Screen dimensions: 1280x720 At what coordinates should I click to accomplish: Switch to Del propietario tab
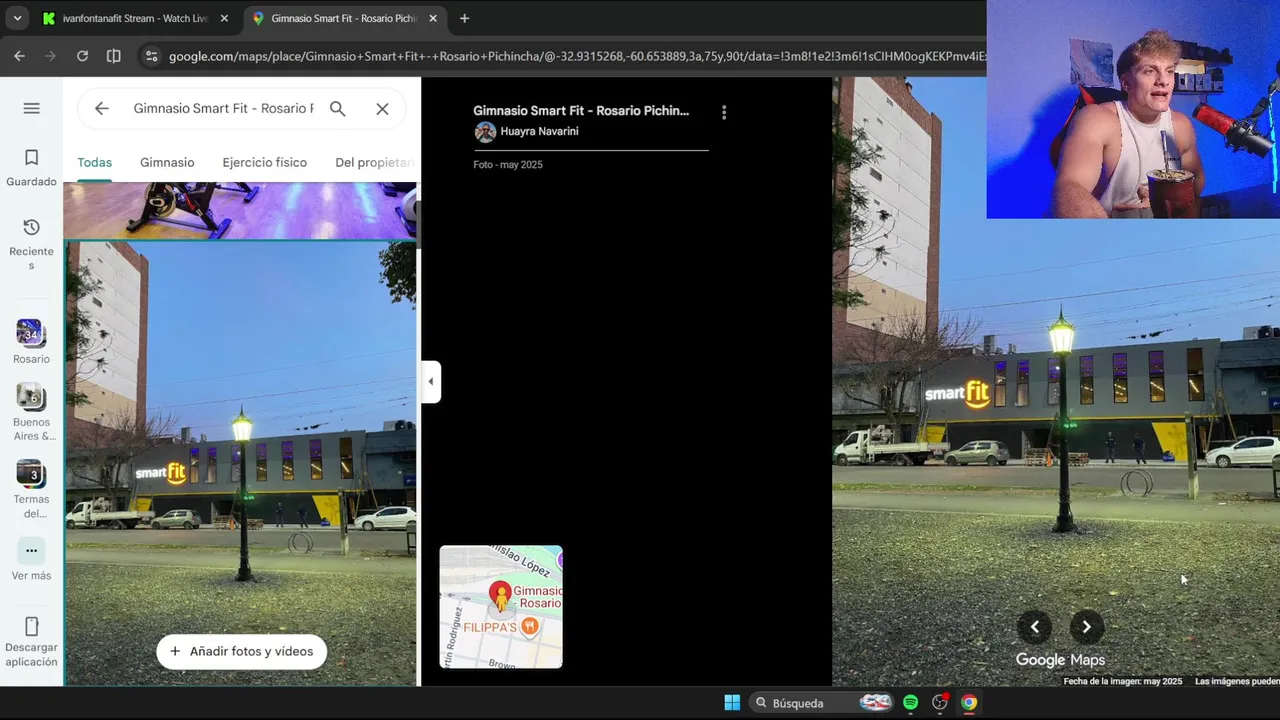(375, 162)
